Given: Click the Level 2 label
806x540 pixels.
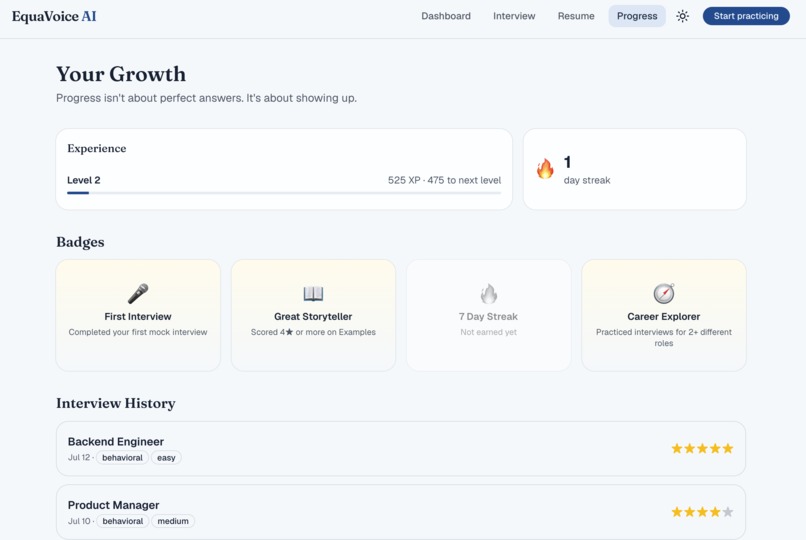Looking at the screenshot, I should point(84,180).
